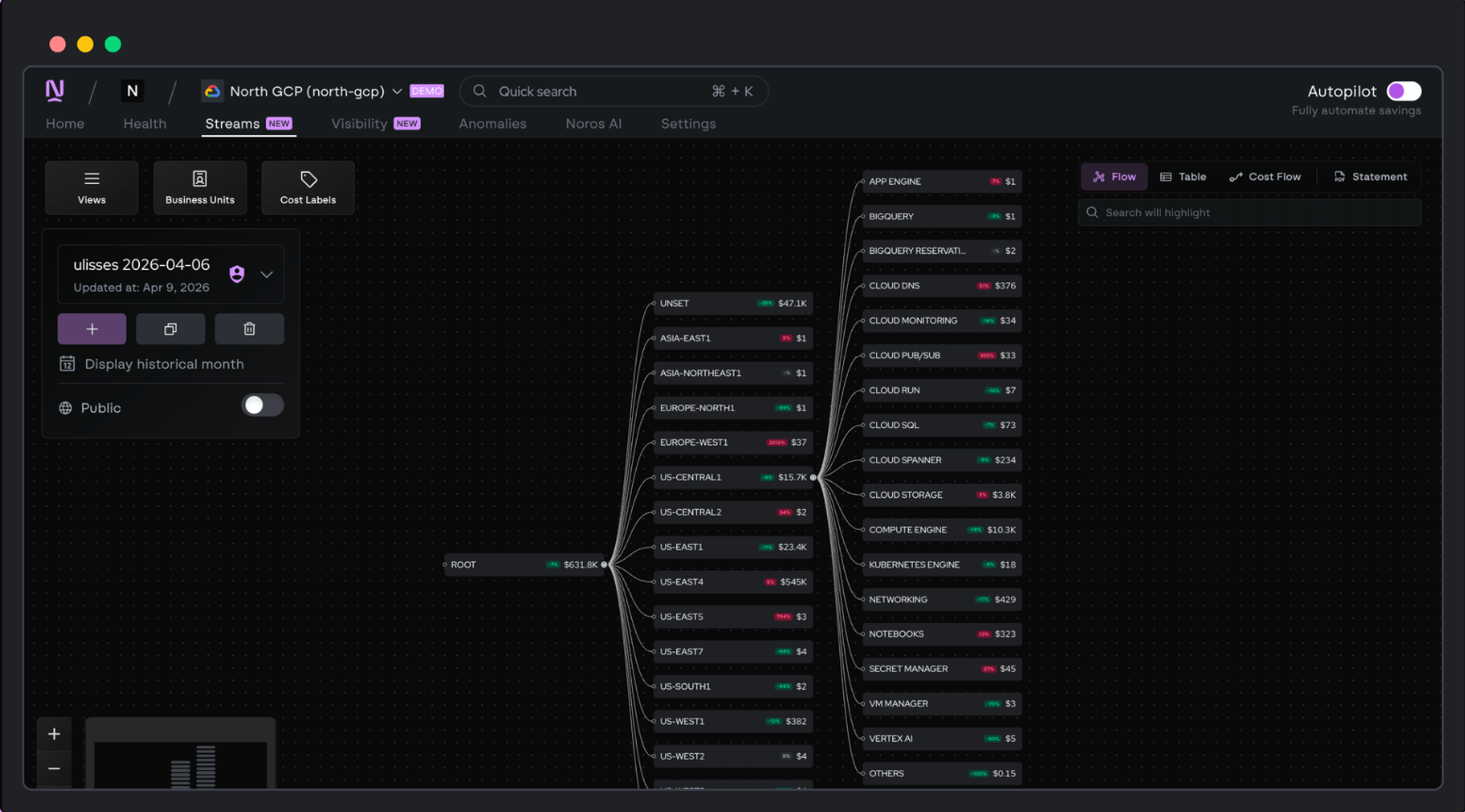Switch to Flow view mode
This screenshot has width=1465, height=812.
[1114, 176]
